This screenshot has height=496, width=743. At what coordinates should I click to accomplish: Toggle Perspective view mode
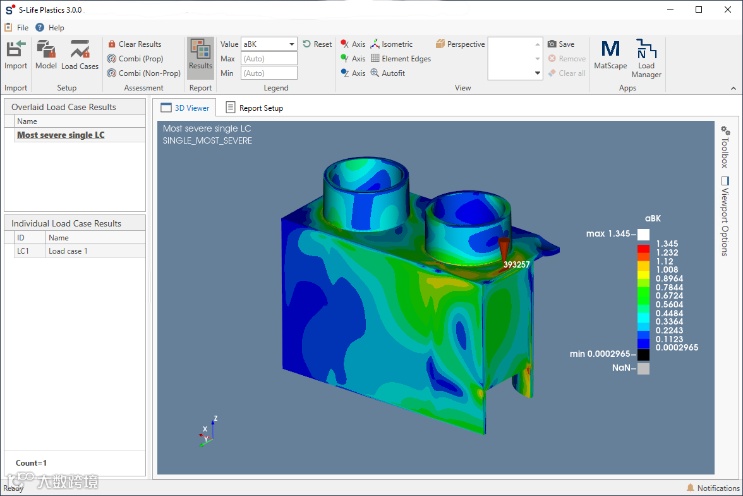pyautogui.click(x=460, y=44)
